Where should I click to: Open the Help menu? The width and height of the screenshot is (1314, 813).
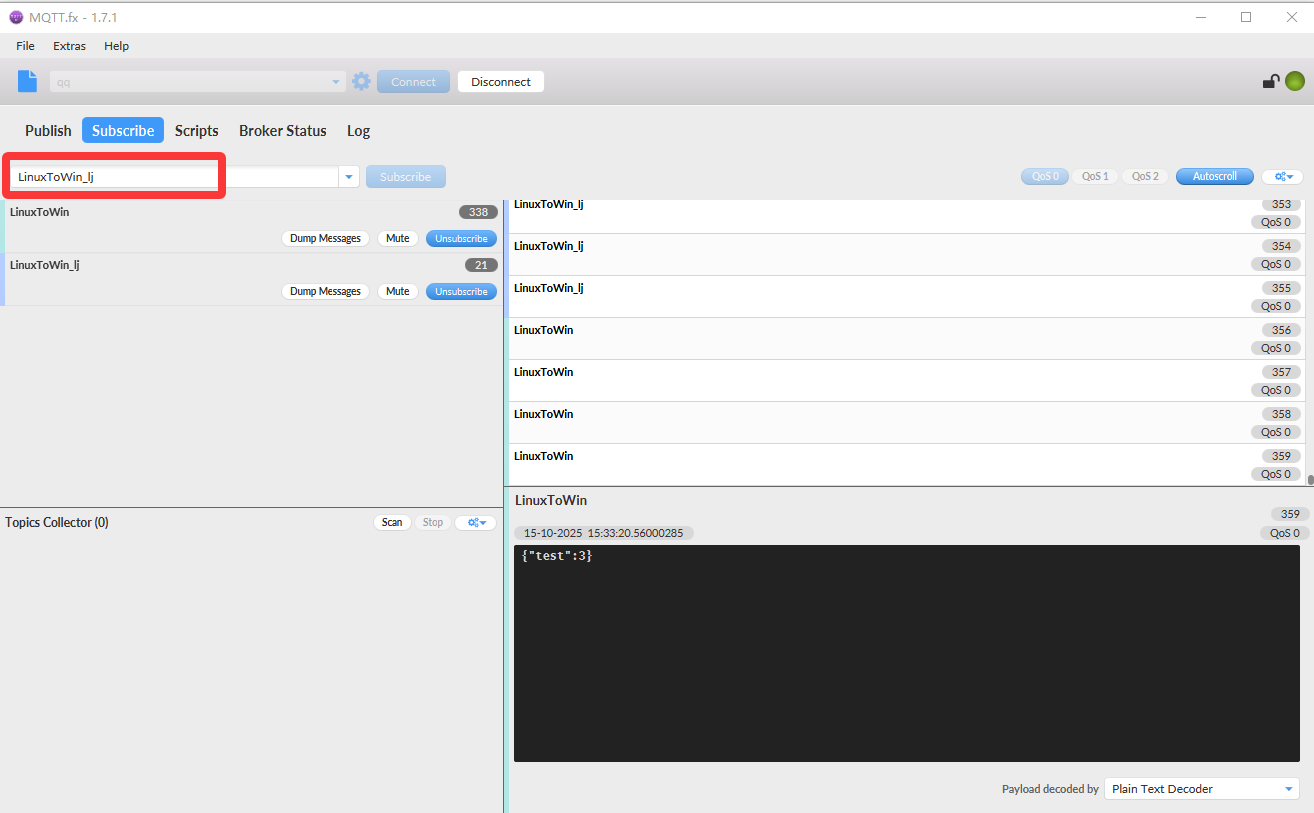(x=117, y=46)
